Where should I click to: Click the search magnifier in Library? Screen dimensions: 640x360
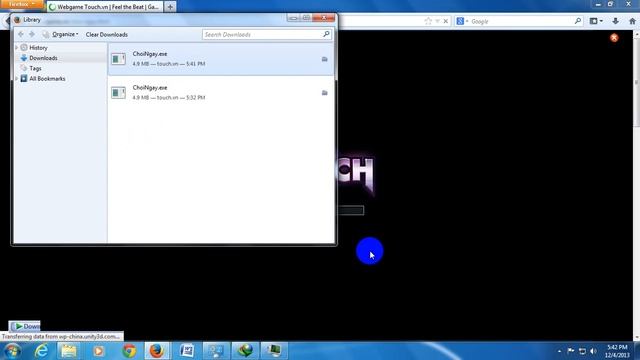(326, 34)
